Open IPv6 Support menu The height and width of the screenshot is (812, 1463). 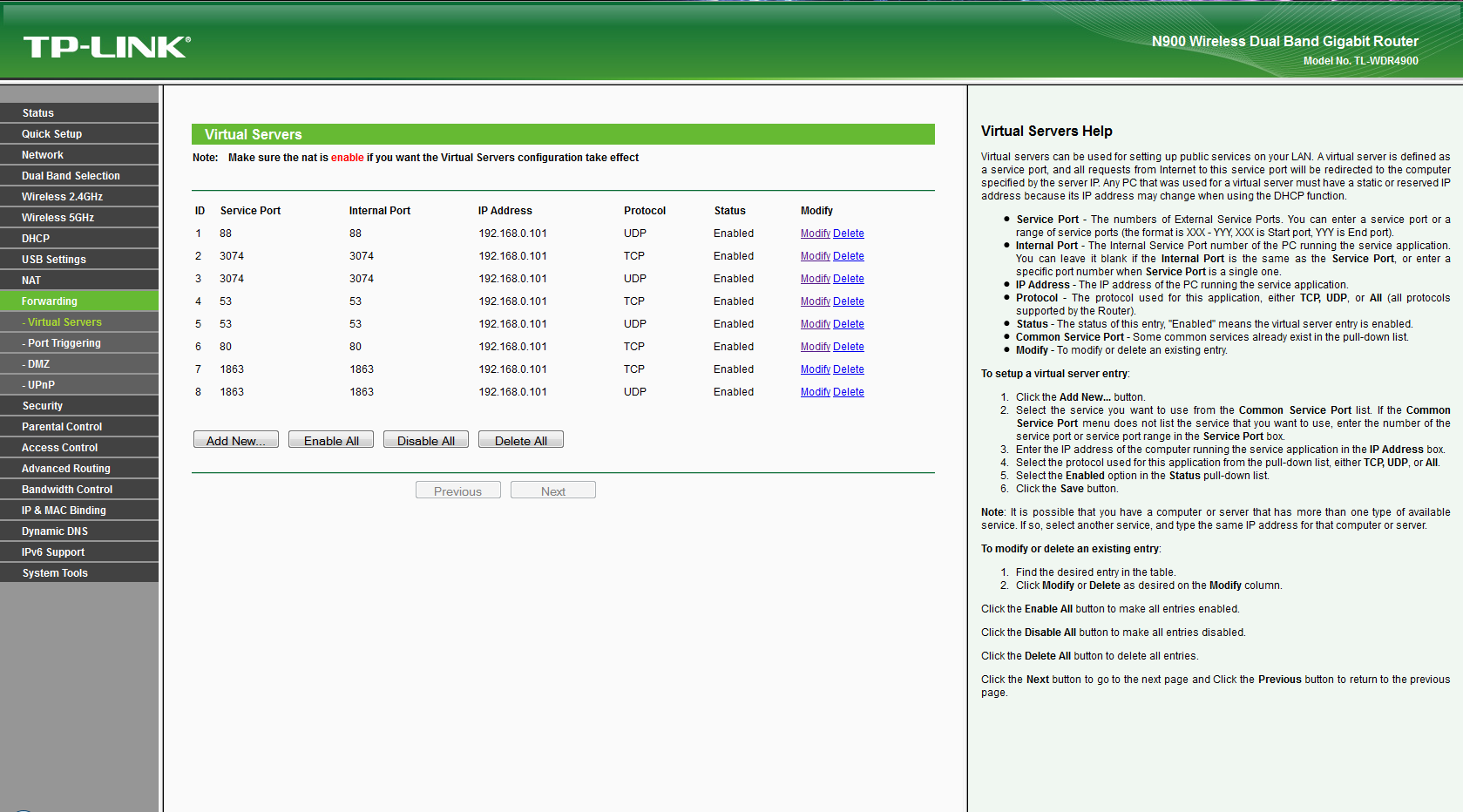79,552
